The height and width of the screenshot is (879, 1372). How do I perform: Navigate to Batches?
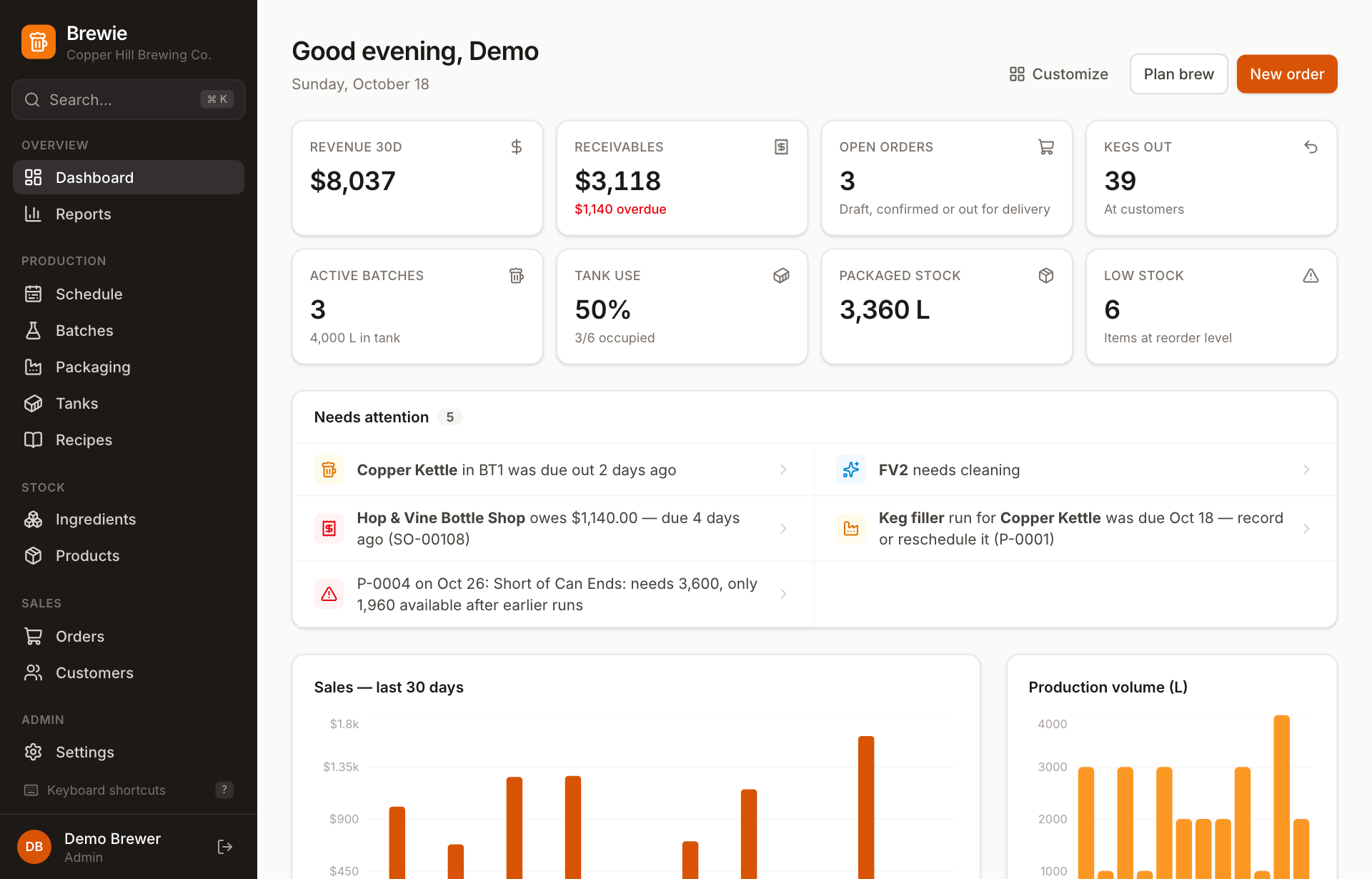[x=129, y=330]
